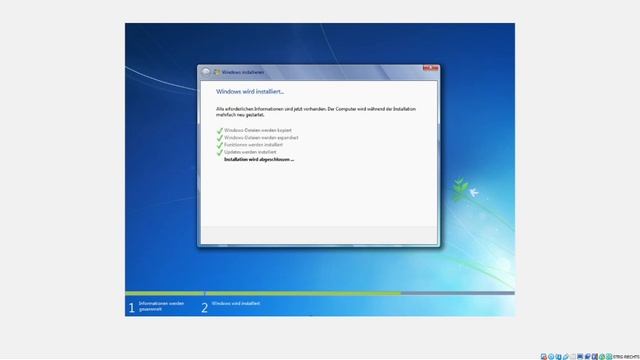The image size is (640, 360).
Task: Click the 'Informationen werden gesammelt' stage label
Action: click(x=161, y=306)
